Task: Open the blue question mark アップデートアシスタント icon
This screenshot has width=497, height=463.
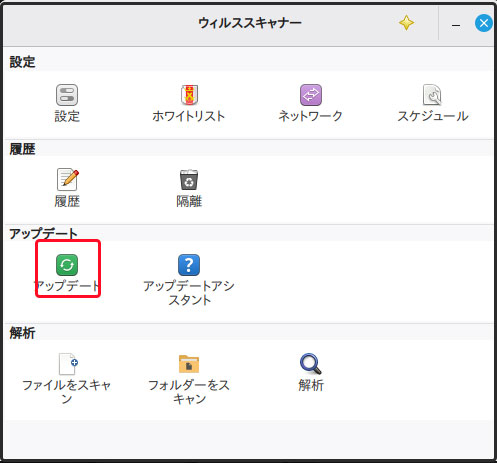Action: [x=189, y=265]
